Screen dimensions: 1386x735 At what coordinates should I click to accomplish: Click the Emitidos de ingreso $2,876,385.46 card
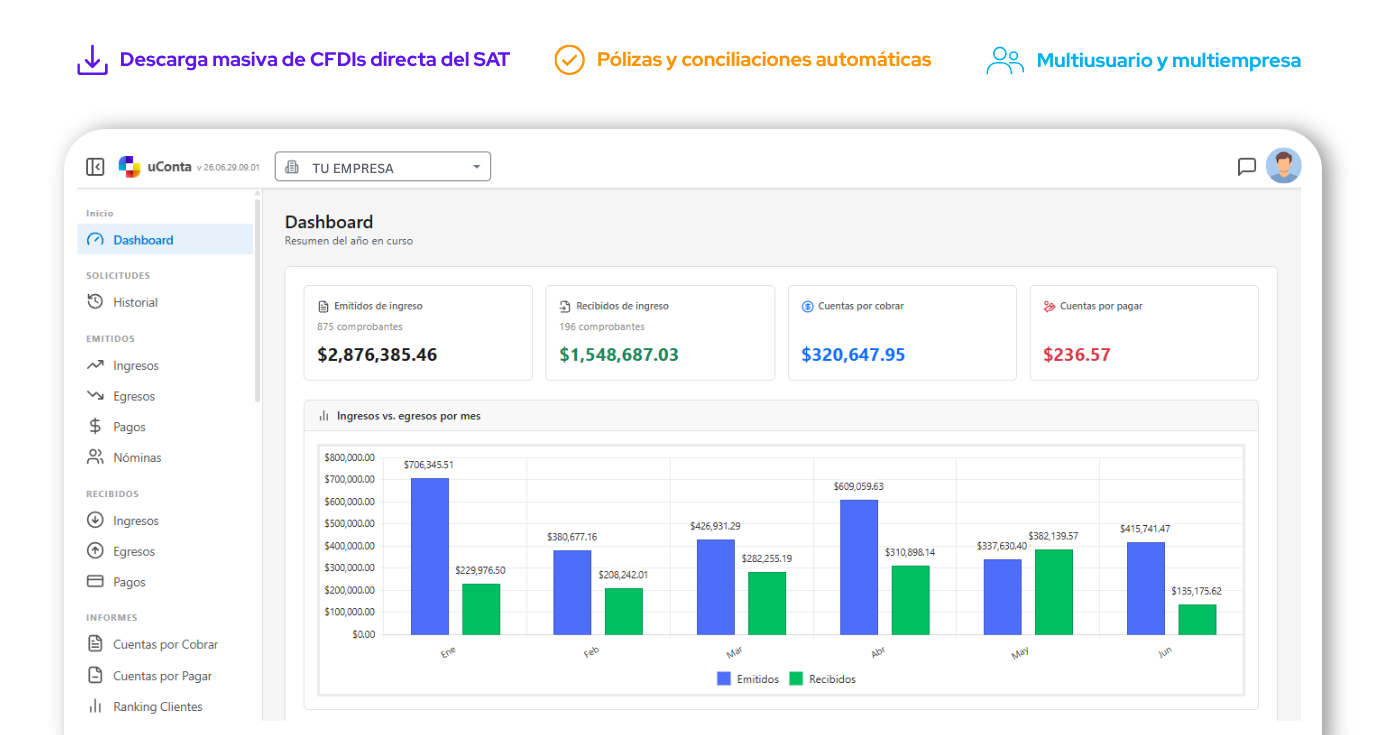click(418, 333)
